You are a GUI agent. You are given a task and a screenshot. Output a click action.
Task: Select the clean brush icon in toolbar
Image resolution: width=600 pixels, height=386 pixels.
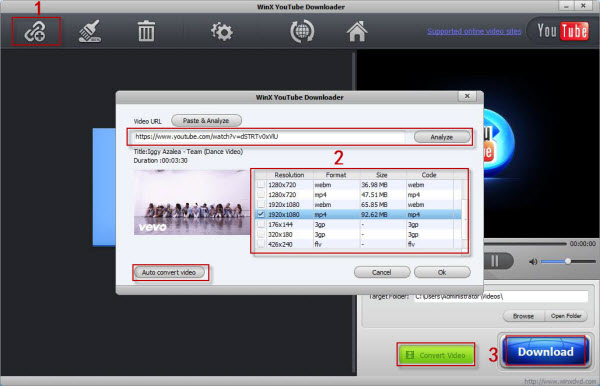point(90,31)
